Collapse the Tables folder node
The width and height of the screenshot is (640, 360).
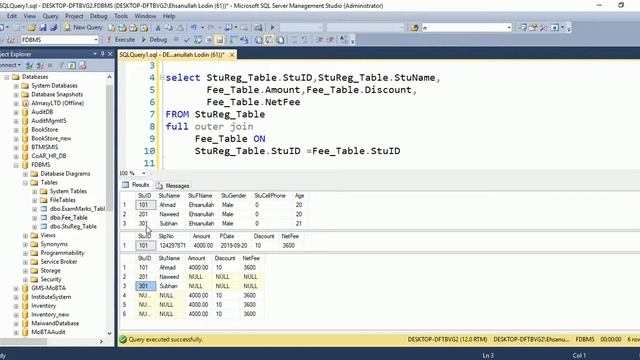click(x=25, y=182)
